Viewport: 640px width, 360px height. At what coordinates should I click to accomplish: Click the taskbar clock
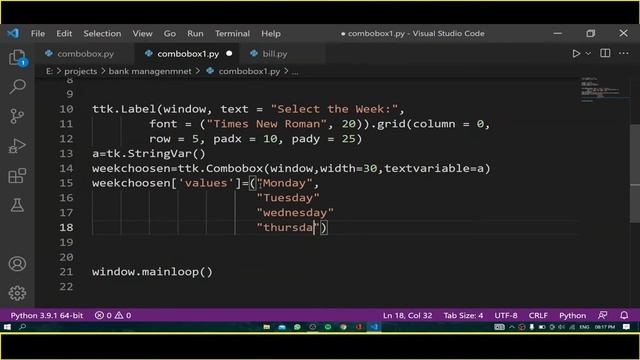coord(604,327)
